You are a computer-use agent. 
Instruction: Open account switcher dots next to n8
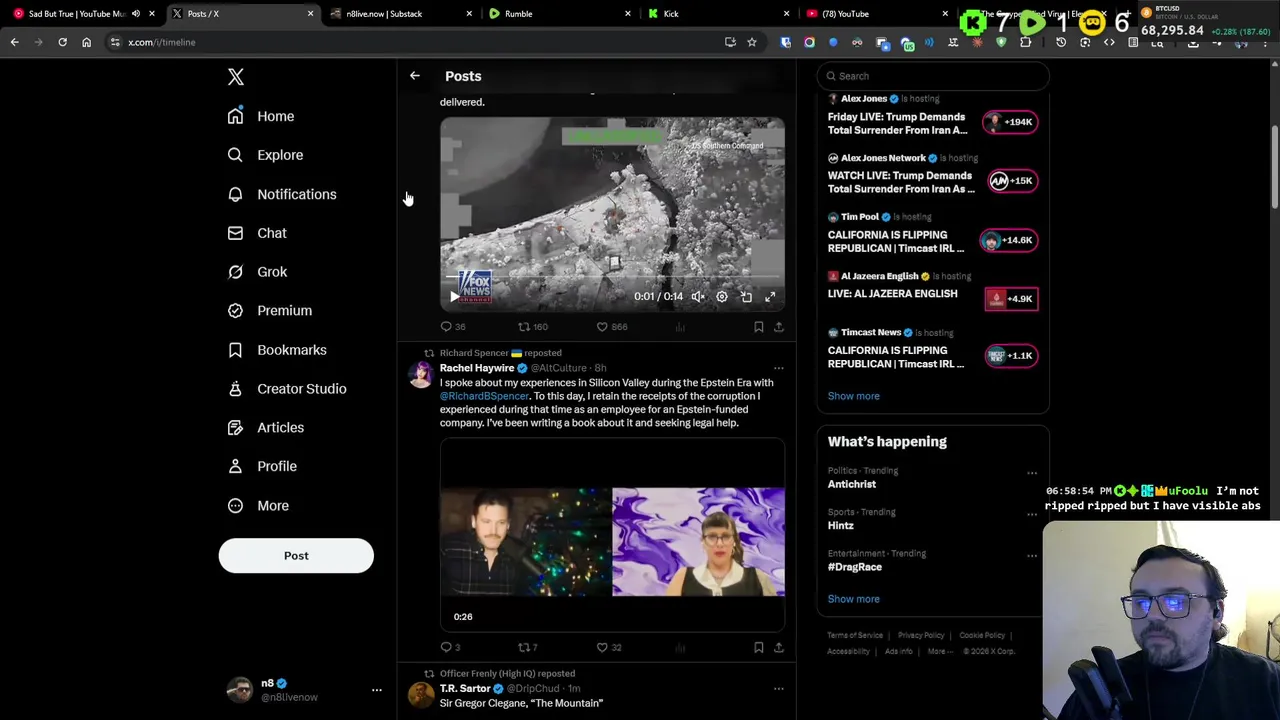point(377,690)
